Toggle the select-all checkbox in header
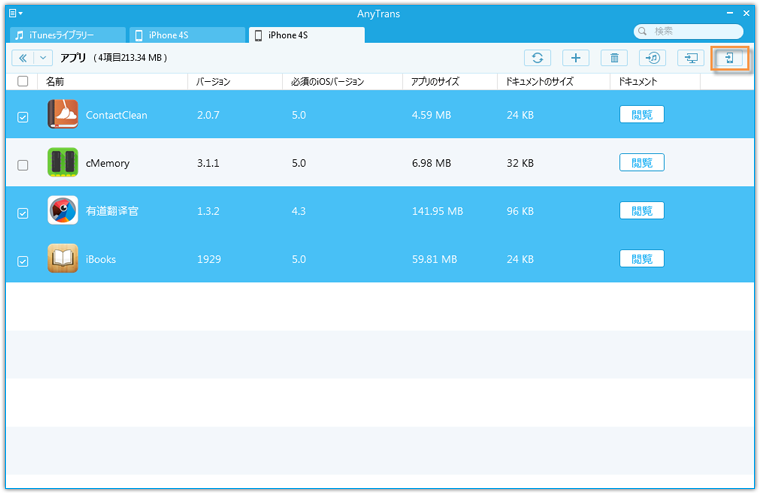The image size is (760, 494). tap(23, 81)
